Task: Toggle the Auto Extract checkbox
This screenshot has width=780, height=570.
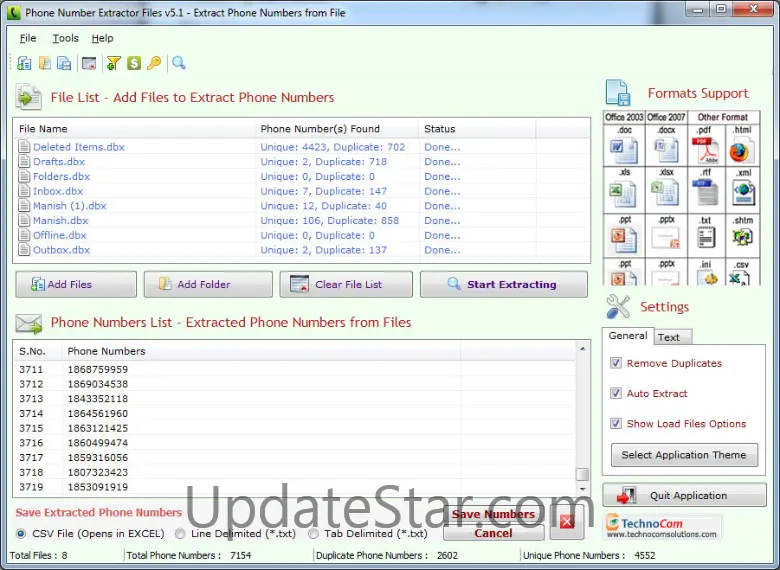Action: click(616, 393)
